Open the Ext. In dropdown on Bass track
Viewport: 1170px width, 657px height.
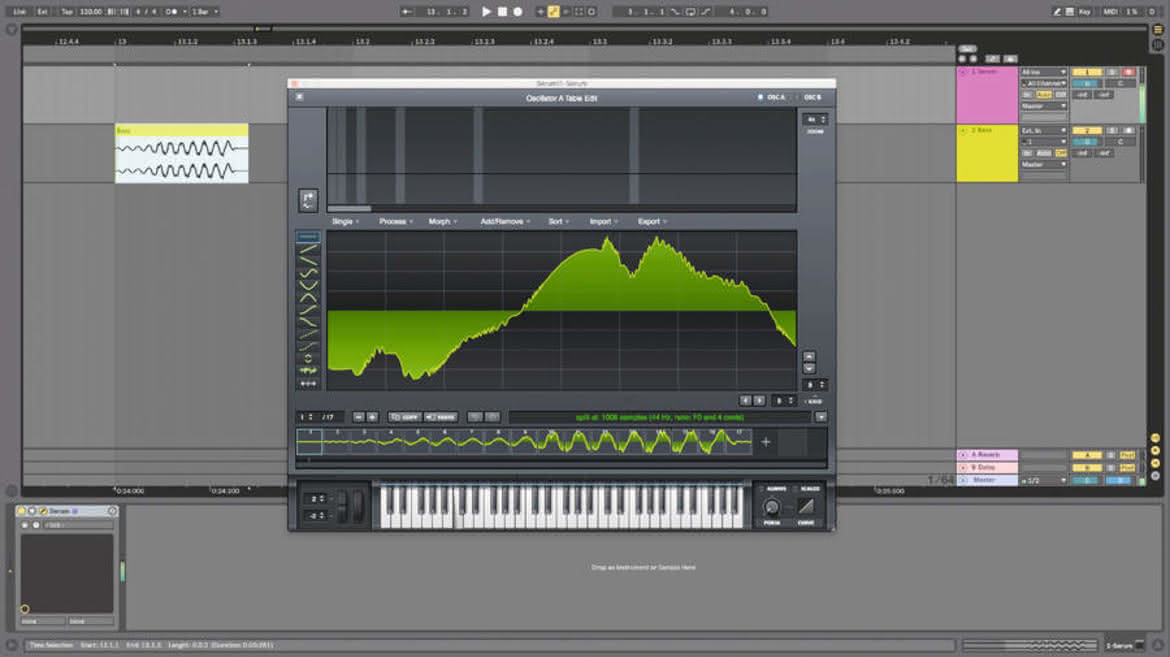pos(1044,131)
